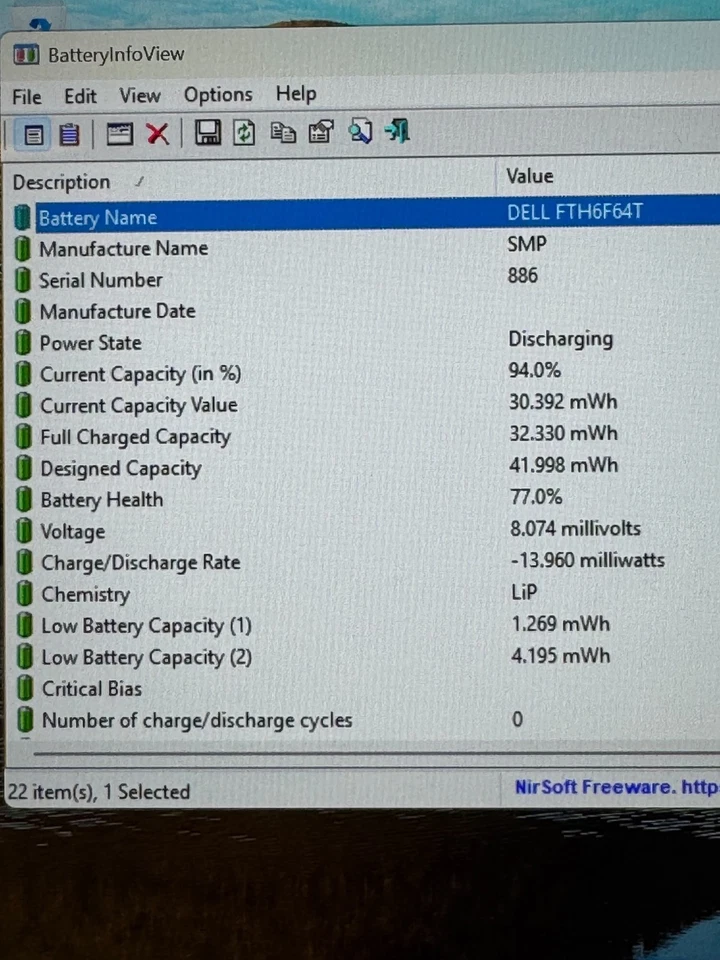Click battery icon beside Manufacture Name

23,249
